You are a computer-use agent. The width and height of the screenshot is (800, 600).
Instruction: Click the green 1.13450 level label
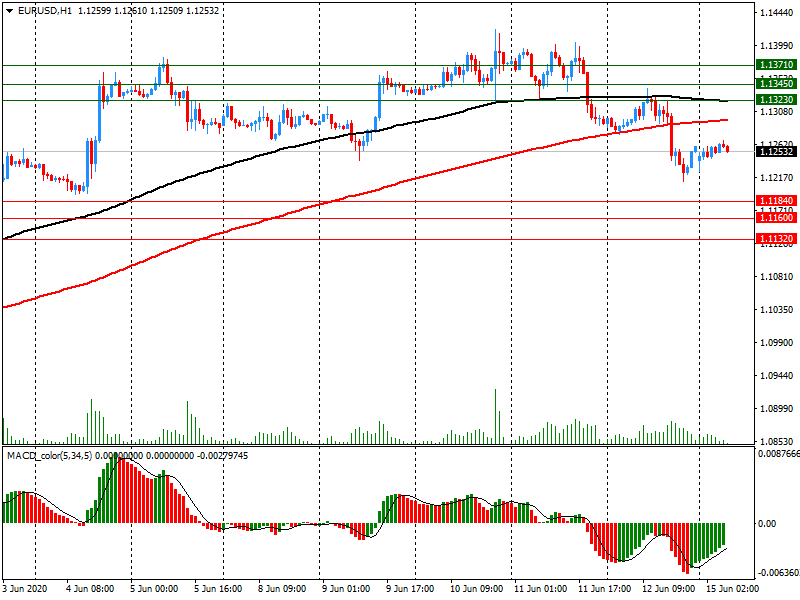coord(776,84)
